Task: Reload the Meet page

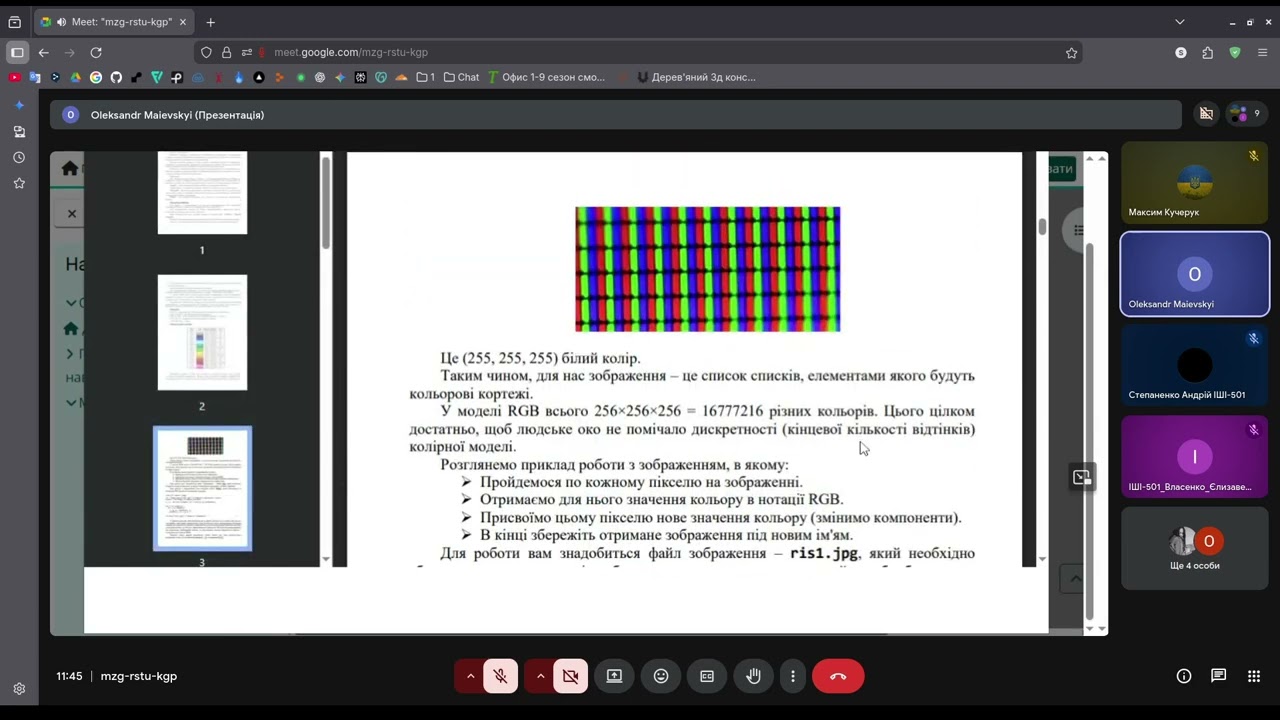Action: click(96, 52)
